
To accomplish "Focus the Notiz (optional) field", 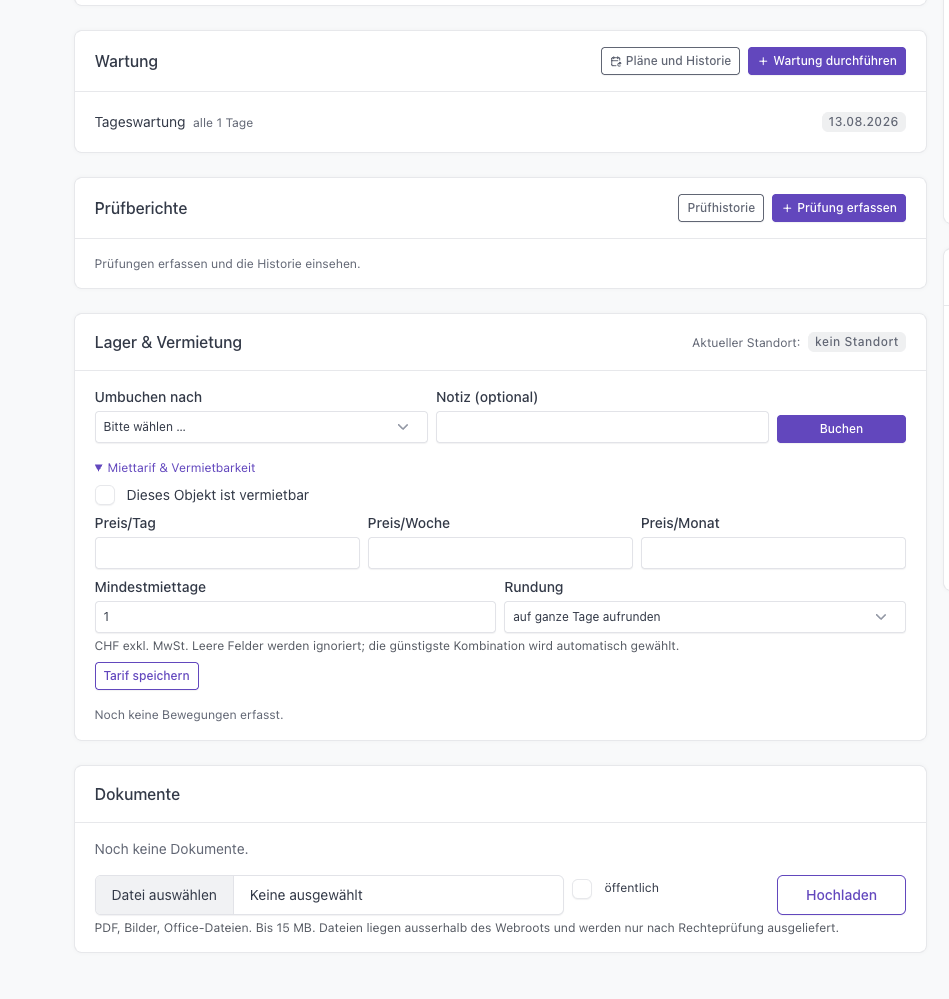I will click(603, 427).
